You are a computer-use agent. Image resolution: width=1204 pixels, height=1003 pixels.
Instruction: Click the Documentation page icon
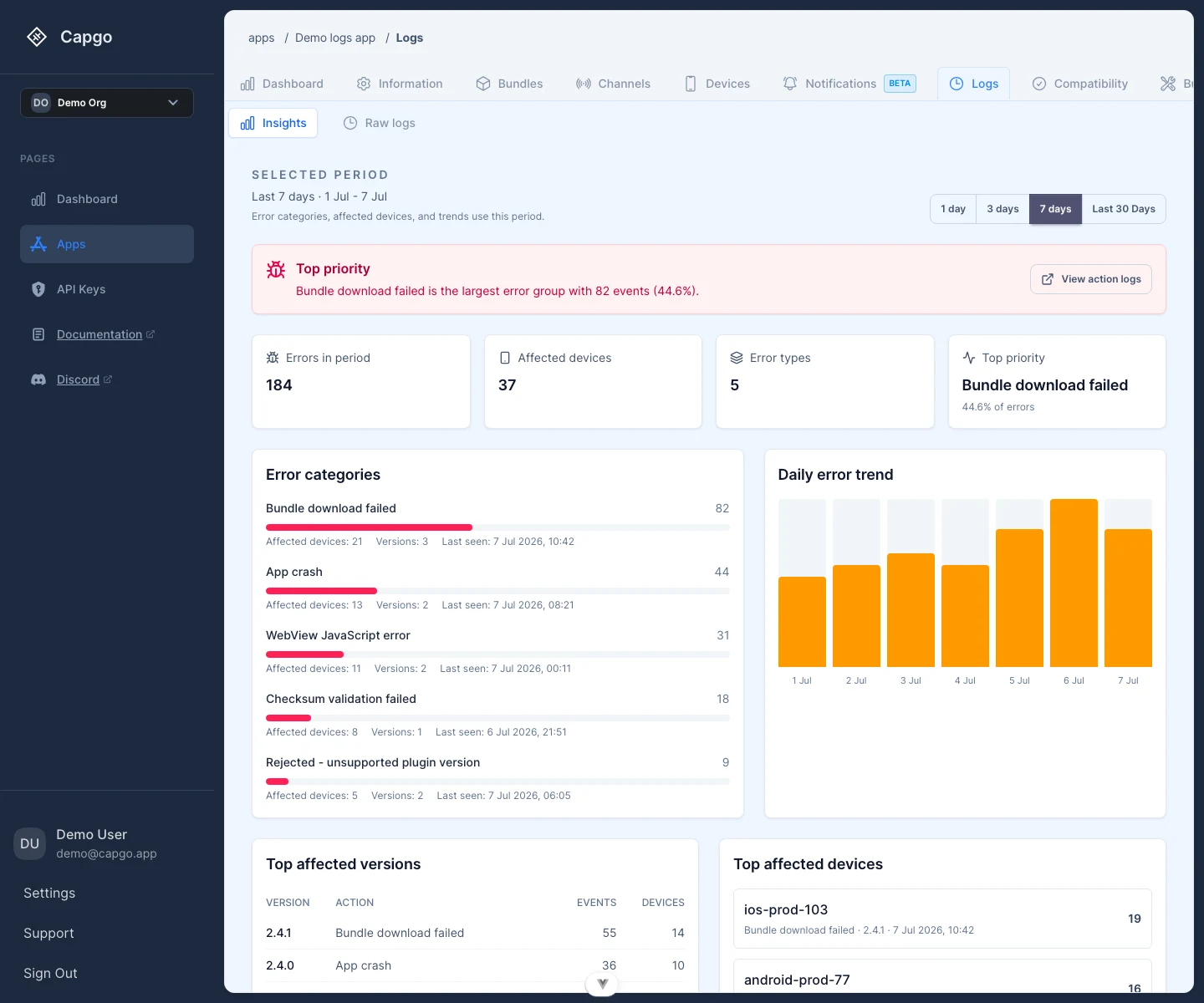(38, 334)
